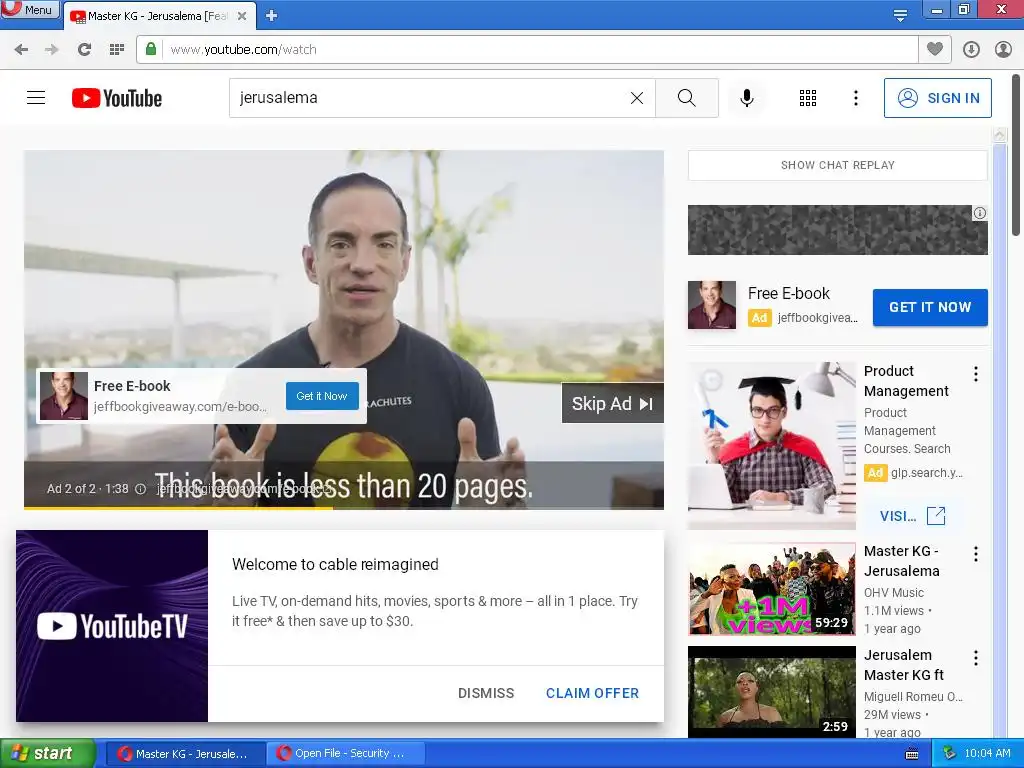Open the browser account profile icon
Image resolution: width=1024 pixels, height=768 pixels.
(1003, 50)
